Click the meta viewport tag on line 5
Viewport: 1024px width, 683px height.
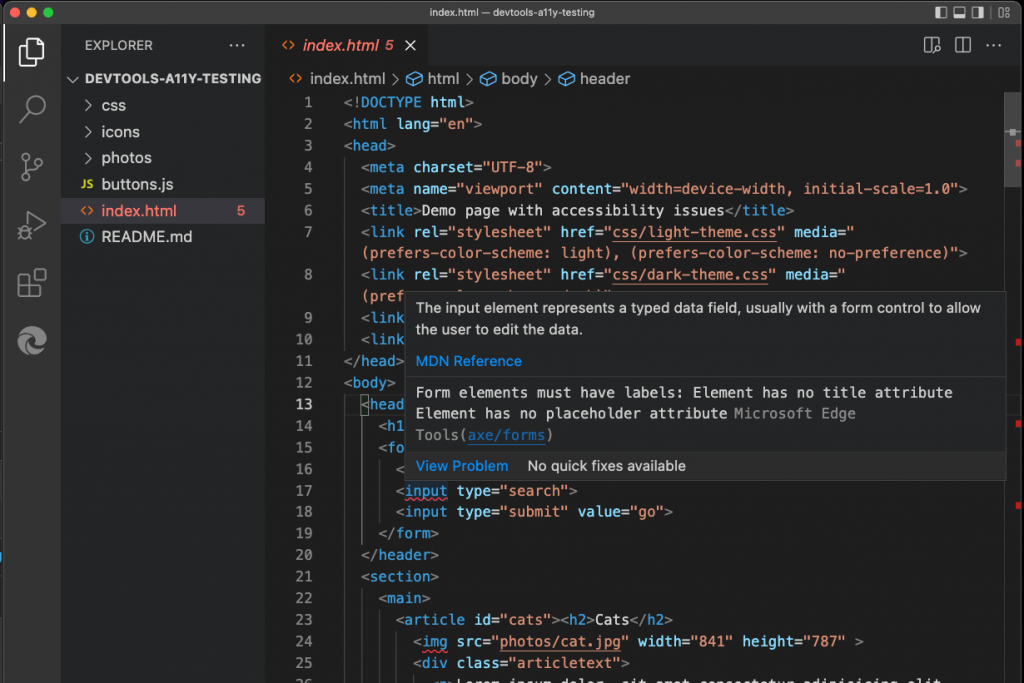[664, 189]
